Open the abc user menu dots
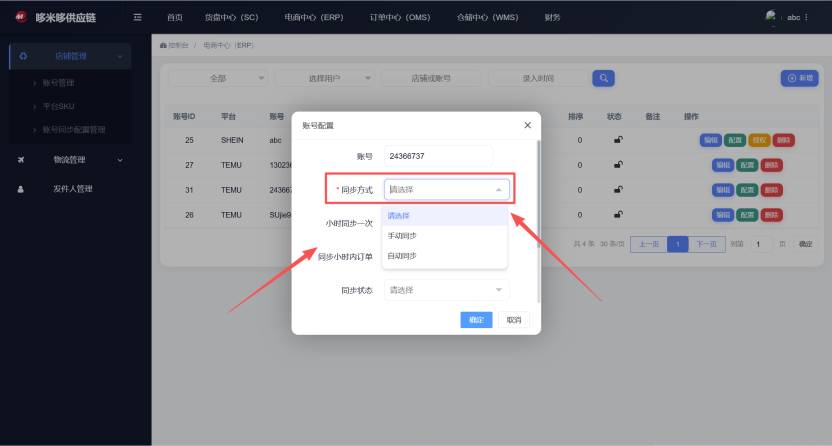Image resolution: width=832 pixels, height=446 pixels. click(x=806, y=18)
